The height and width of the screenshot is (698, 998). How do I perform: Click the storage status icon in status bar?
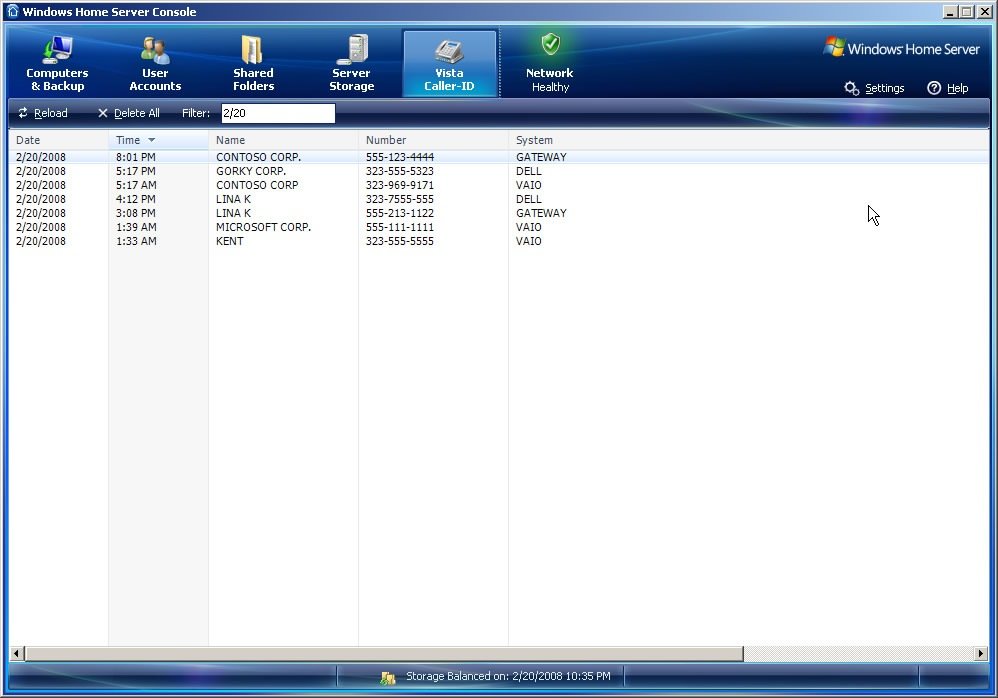tap(388, 678)
